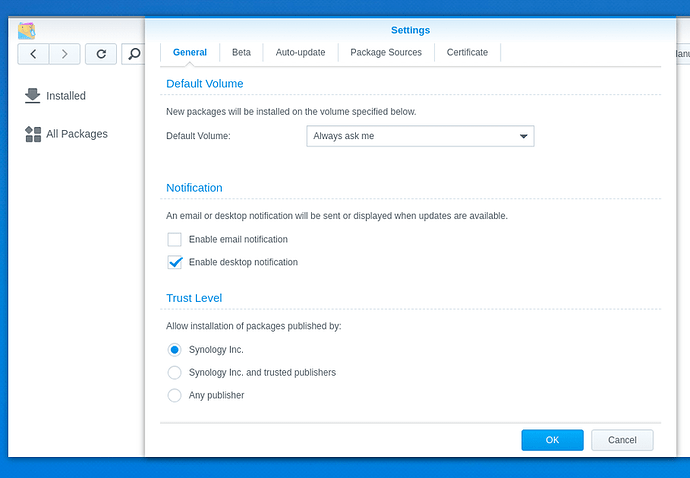690x478 pixels.
Task: Open the Default Volume dropdown
Action: pyautogui.click(x=420, y=136)
